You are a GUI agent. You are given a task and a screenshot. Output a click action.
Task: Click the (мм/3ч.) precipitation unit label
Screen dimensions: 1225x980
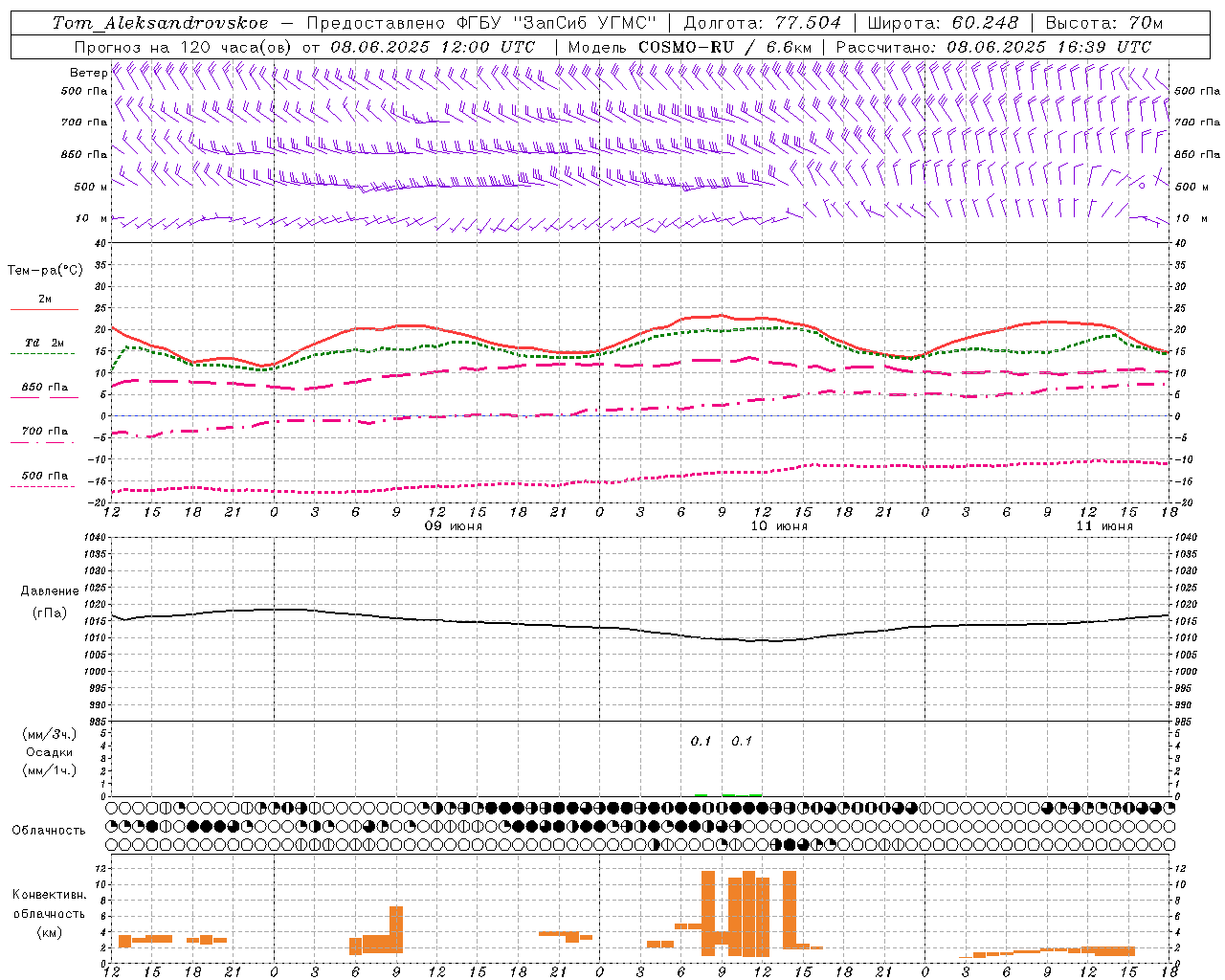coord(49,734)
